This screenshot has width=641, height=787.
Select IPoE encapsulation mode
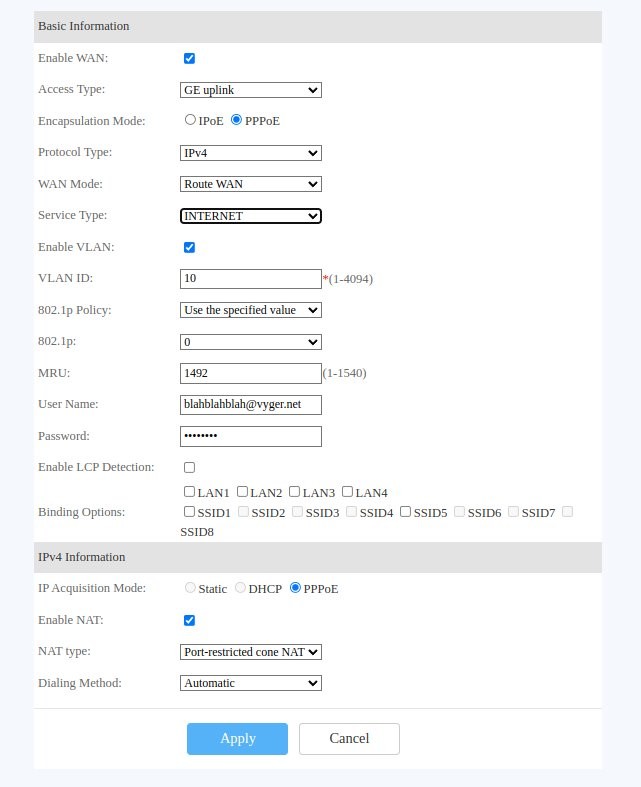190,120
